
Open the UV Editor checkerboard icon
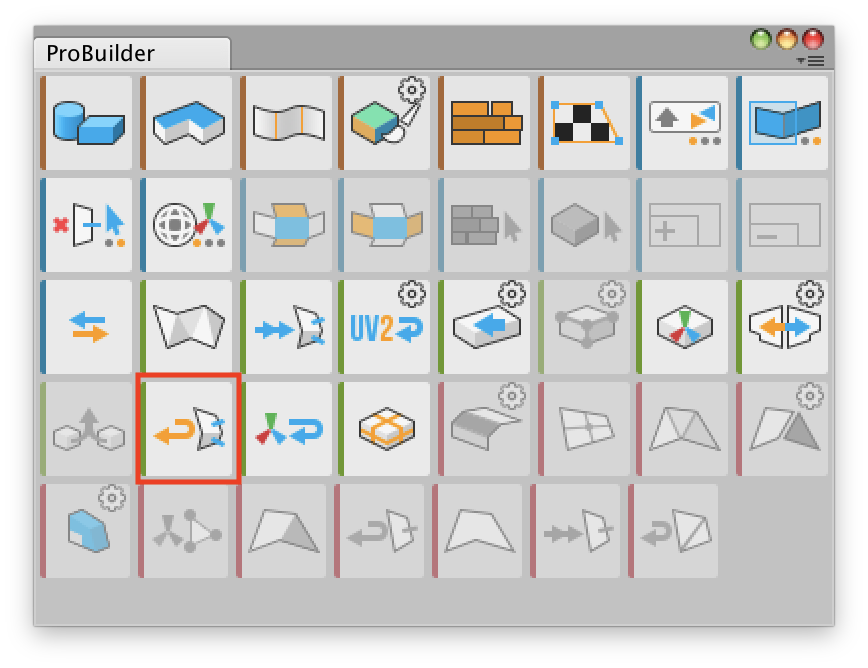583,123
